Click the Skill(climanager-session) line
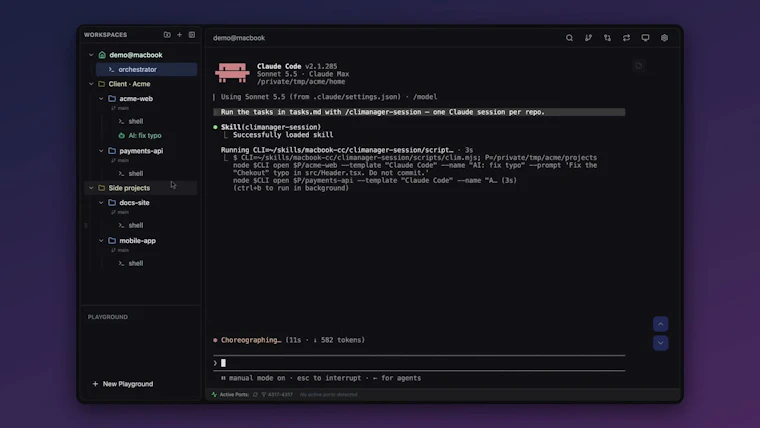760x428 pixels. click(271, 127)
